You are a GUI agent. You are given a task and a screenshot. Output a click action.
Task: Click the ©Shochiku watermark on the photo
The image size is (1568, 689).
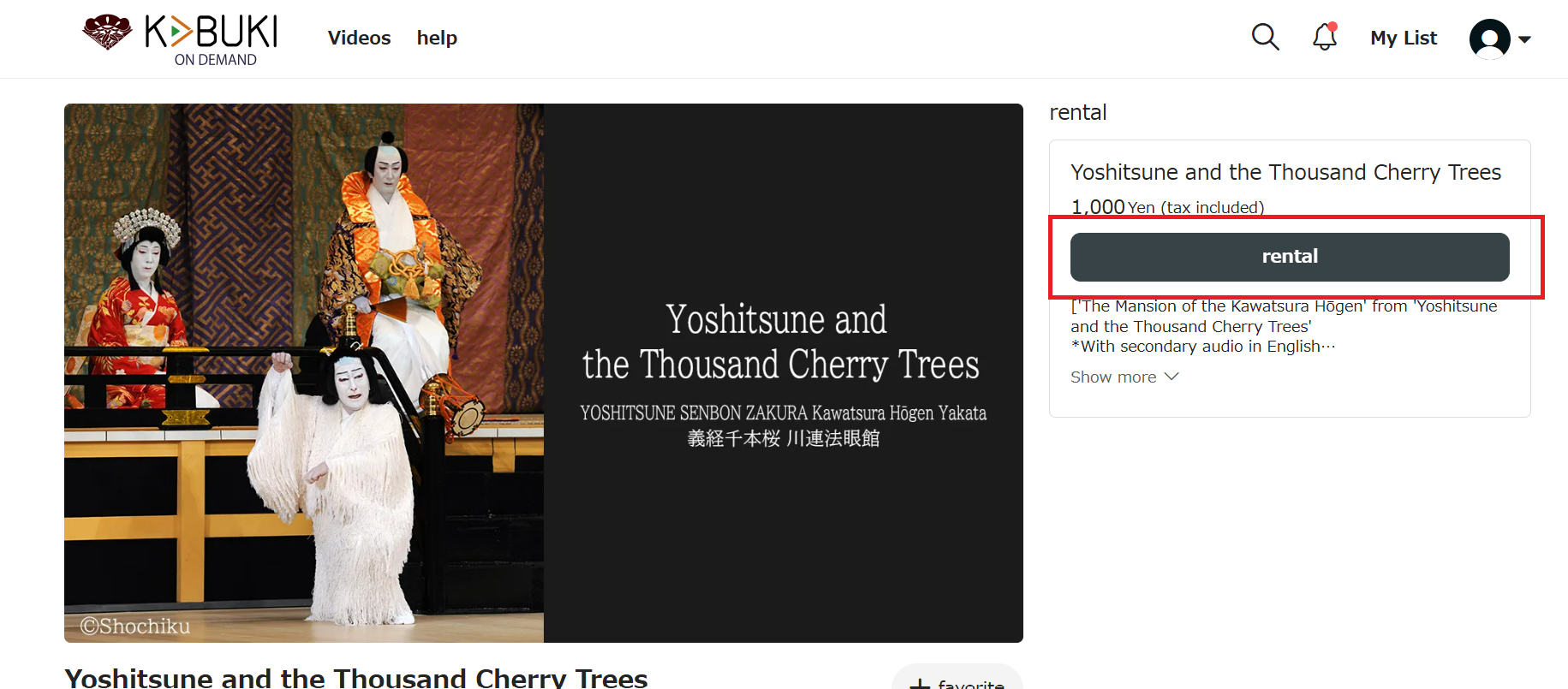tap(135, 626)
